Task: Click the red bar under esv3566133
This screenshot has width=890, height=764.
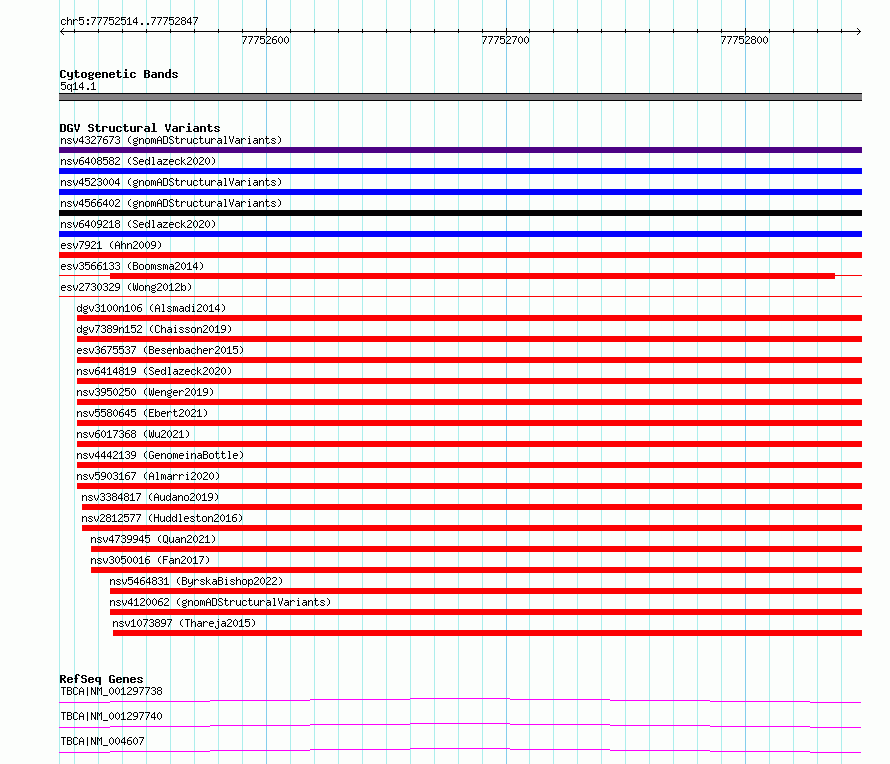Action: 472,276
